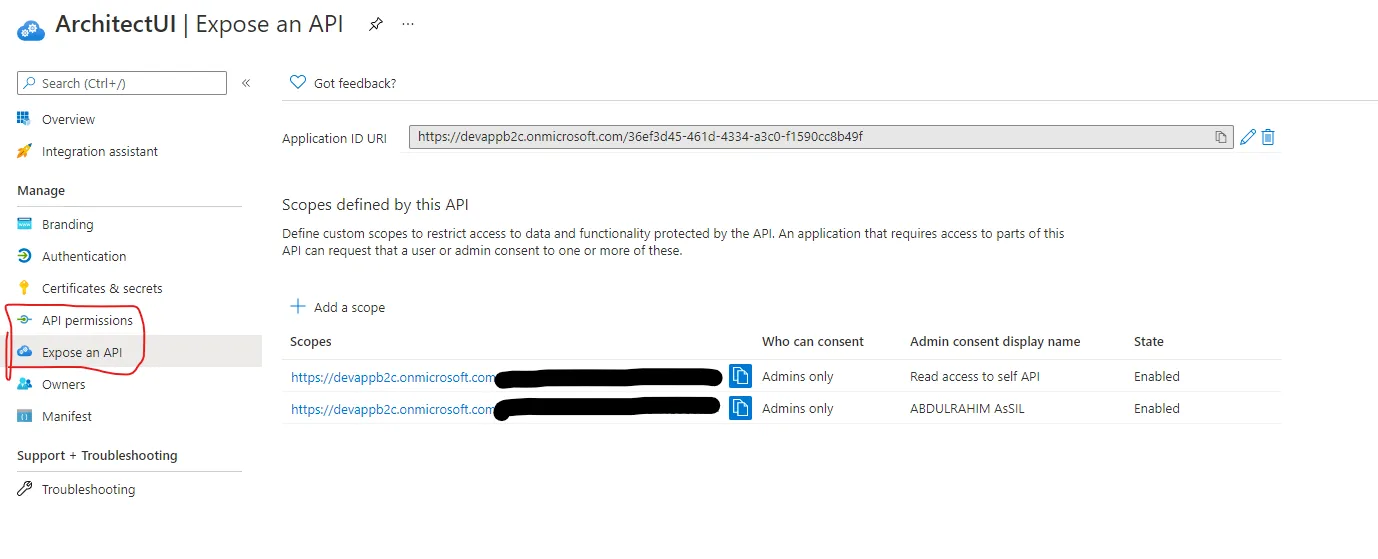Image resolution: width=1378 pixels, height=559 pixels.
Task: Focus the sidebar Search box
Action: tap(122, 83)
